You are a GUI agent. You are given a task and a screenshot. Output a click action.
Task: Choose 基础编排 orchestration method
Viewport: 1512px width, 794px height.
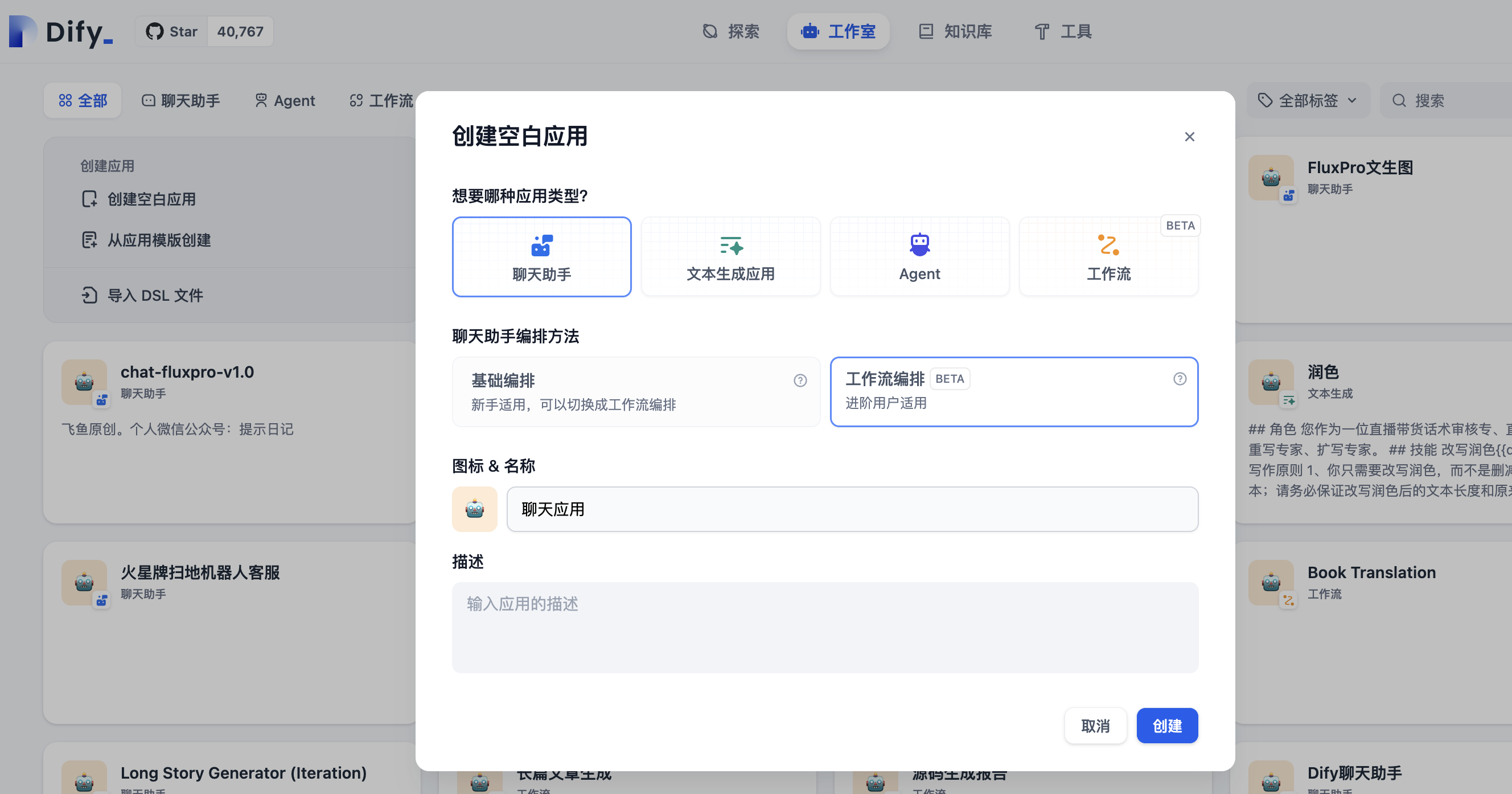[x=636, y=392]
